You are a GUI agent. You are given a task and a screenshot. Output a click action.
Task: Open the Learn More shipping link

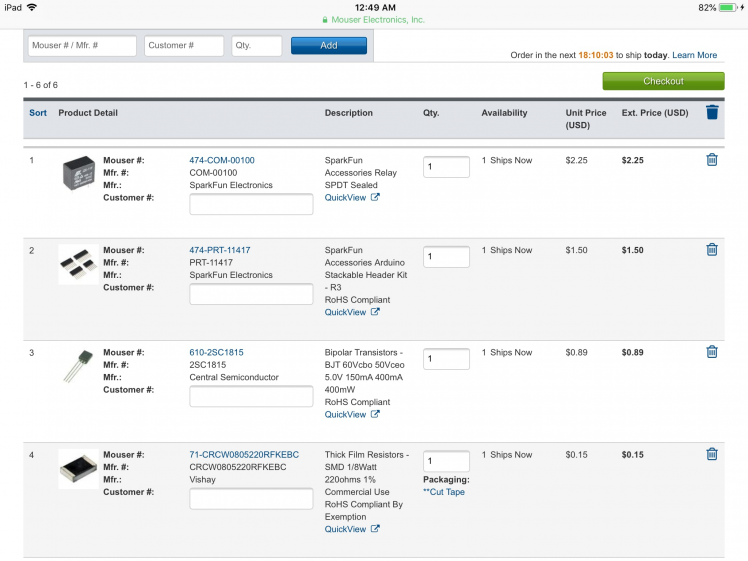pos(694,55)
